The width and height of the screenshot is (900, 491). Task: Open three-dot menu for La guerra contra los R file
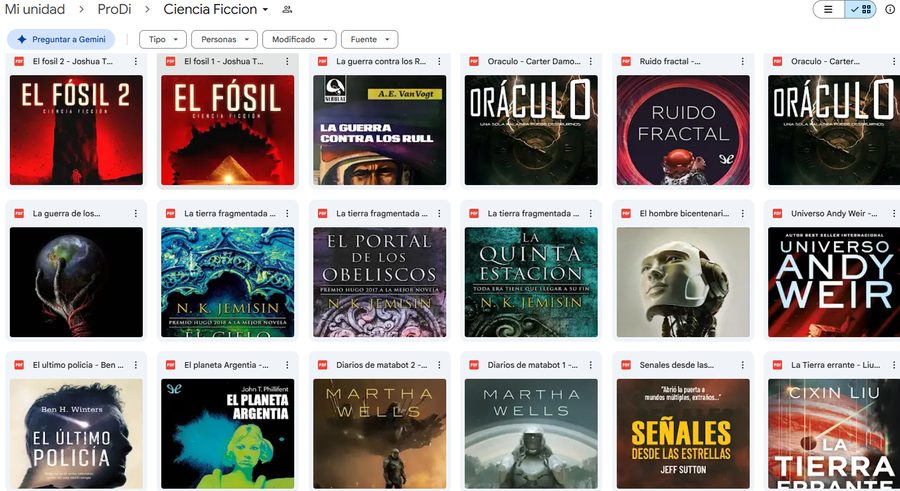tap(439, 61)
